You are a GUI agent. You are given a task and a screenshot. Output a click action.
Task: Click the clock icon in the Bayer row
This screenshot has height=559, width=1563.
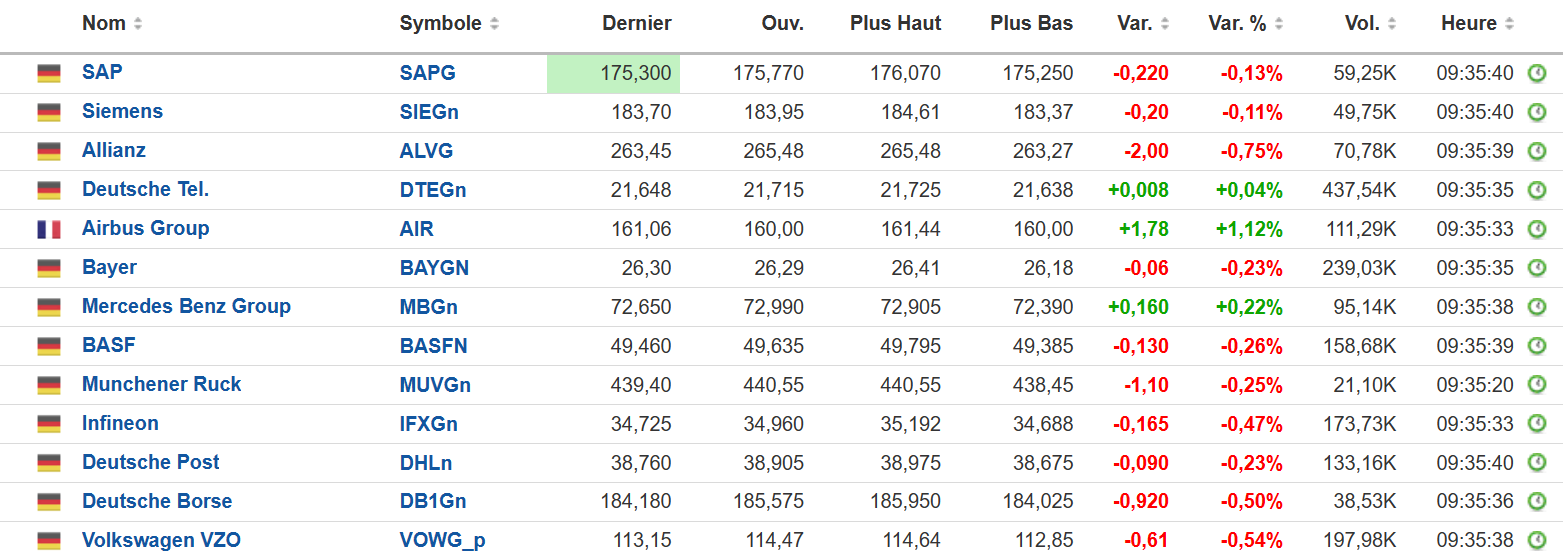point(1537,268)
